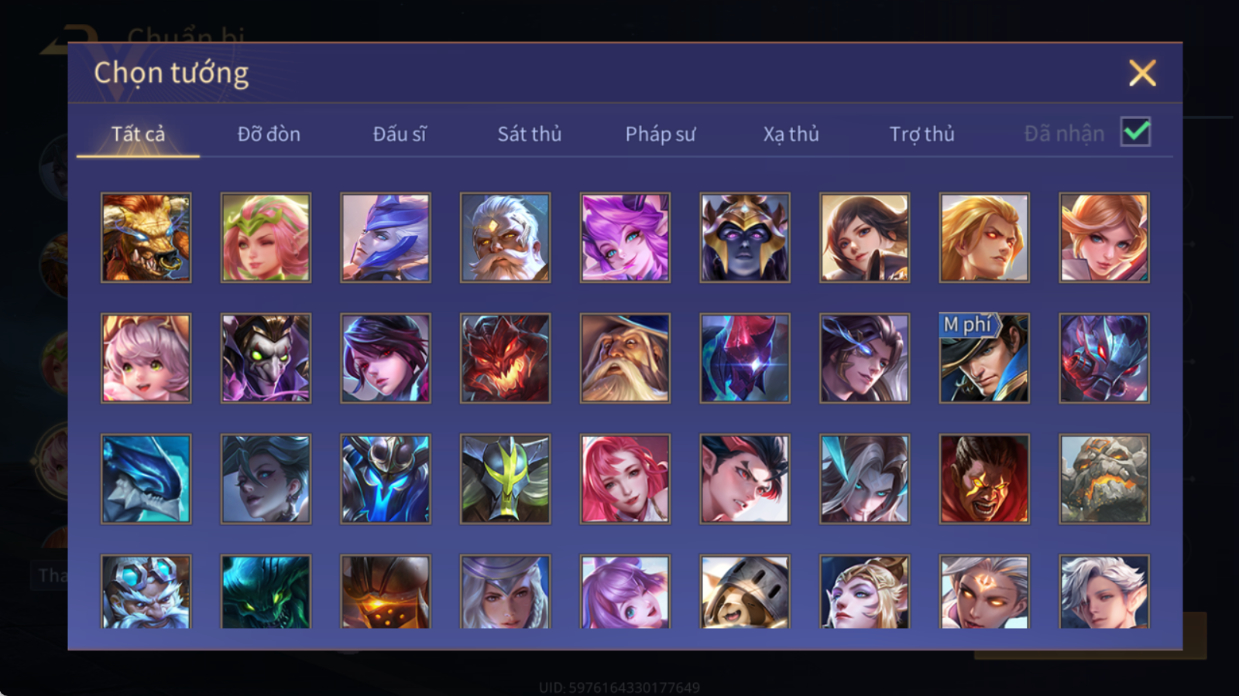The height and width of the screenshot is (696, 1239).
Task: Select the golden lion beast hero portrait
Action: [x=146, y=238]
